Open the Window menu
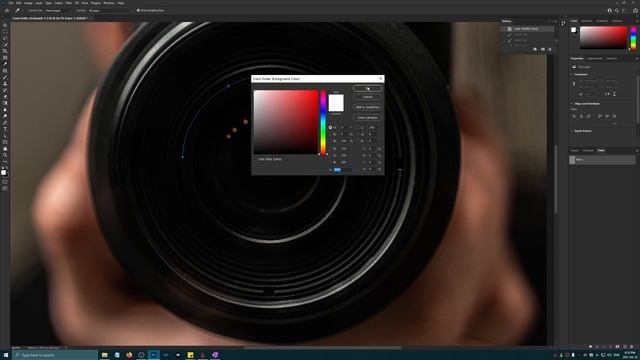640x360 pixels. 109,3
